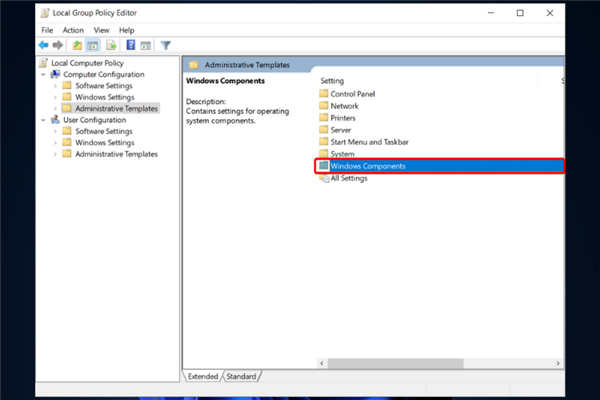This screenshot has height=400, width=600.
Task: Expand Administrative Templates under User Configuration
Action: 55,154
